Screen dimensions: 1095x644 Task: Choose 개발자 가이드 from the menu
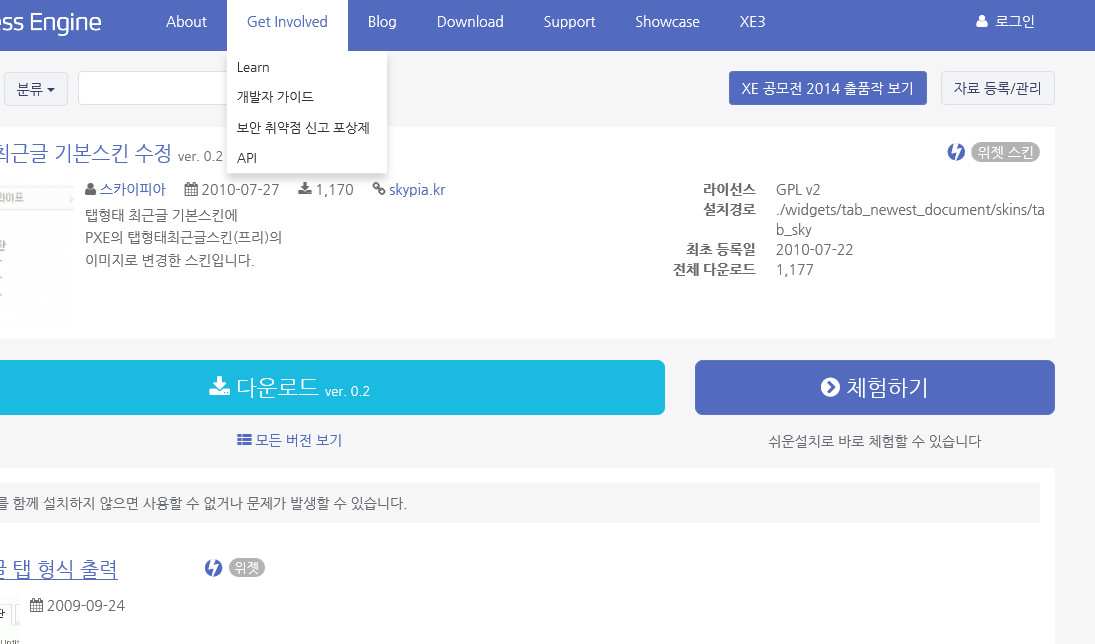coord(275,97)
